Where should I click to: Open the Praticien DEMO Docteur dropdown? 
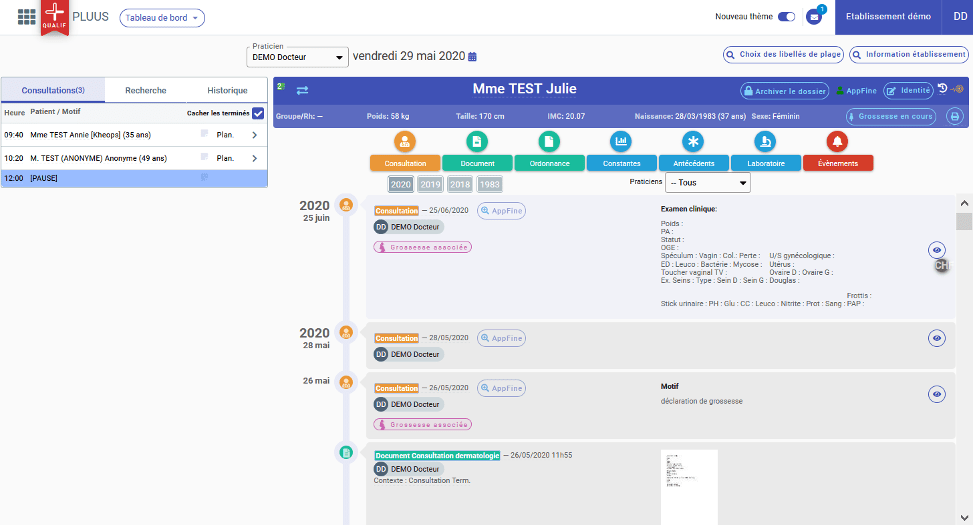298,57
